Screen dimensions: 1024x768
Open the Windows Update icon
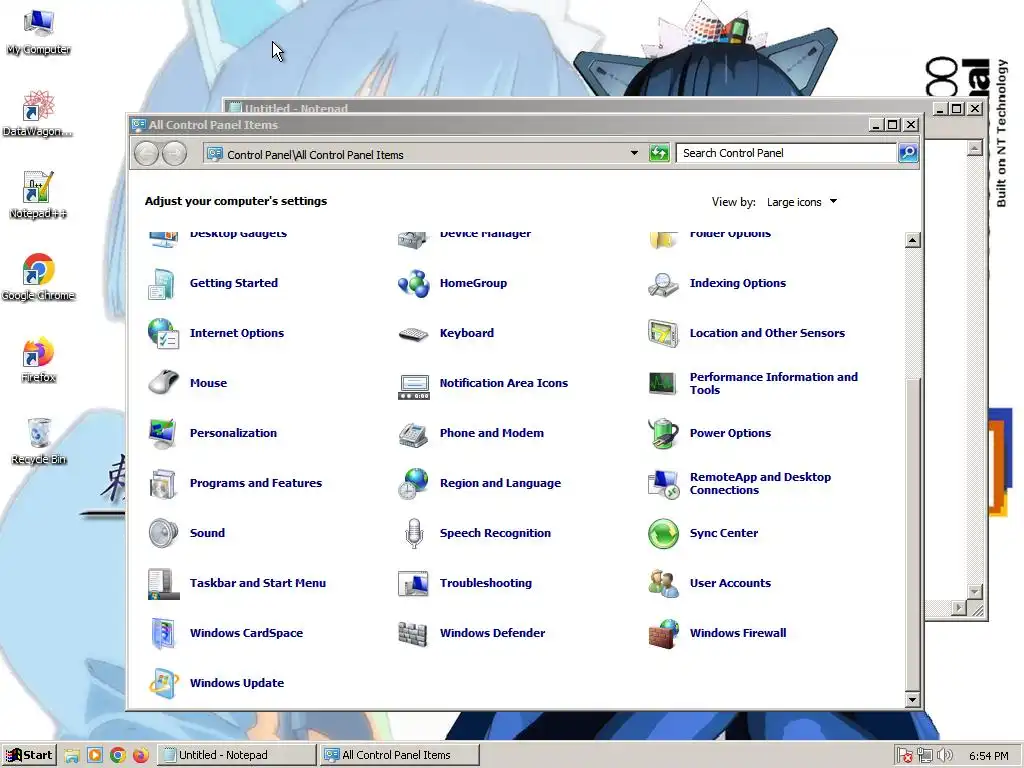point(163,683)
